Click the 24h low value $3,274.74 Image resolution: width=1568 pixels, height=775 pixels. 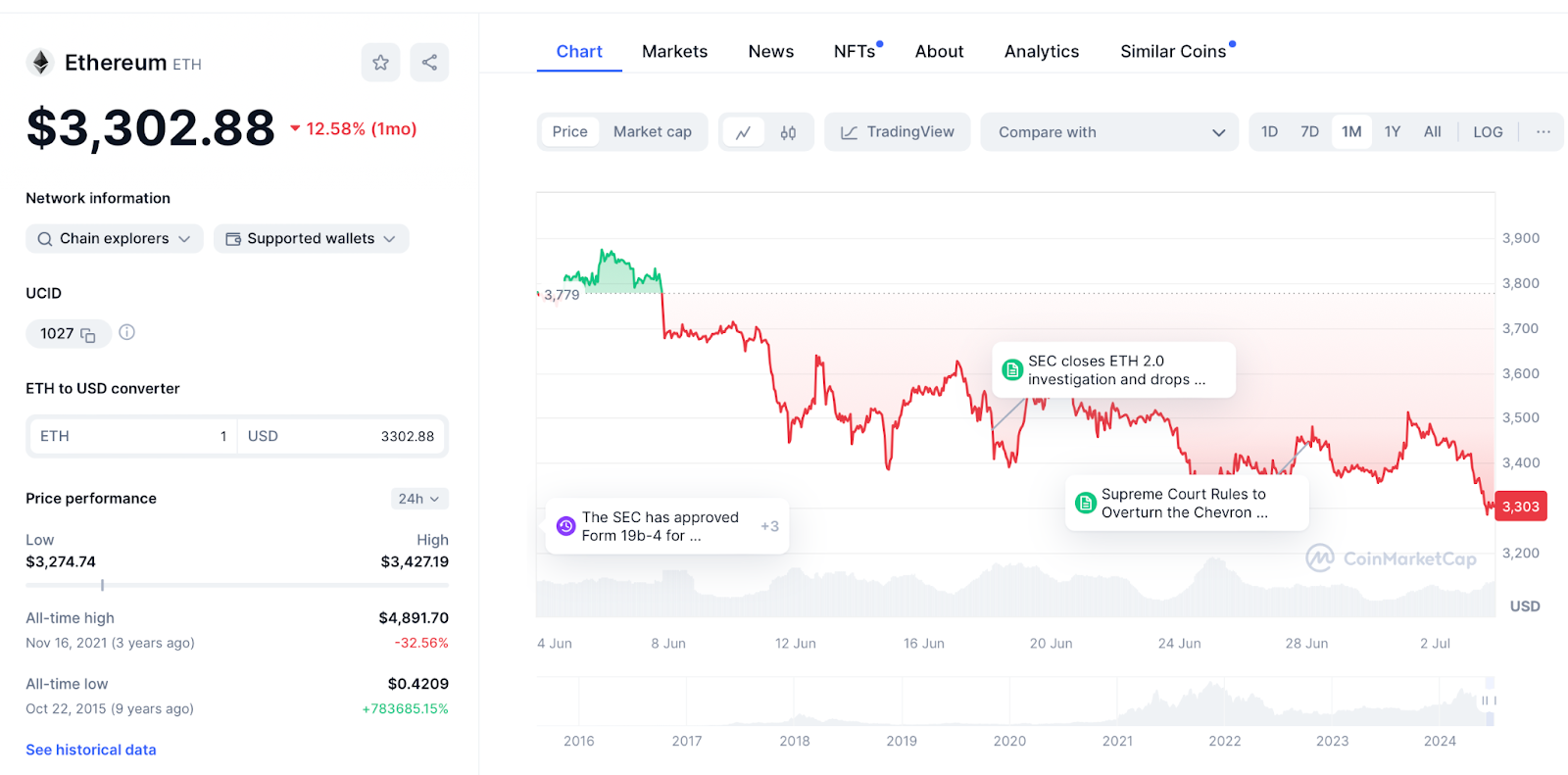point(61,562)
